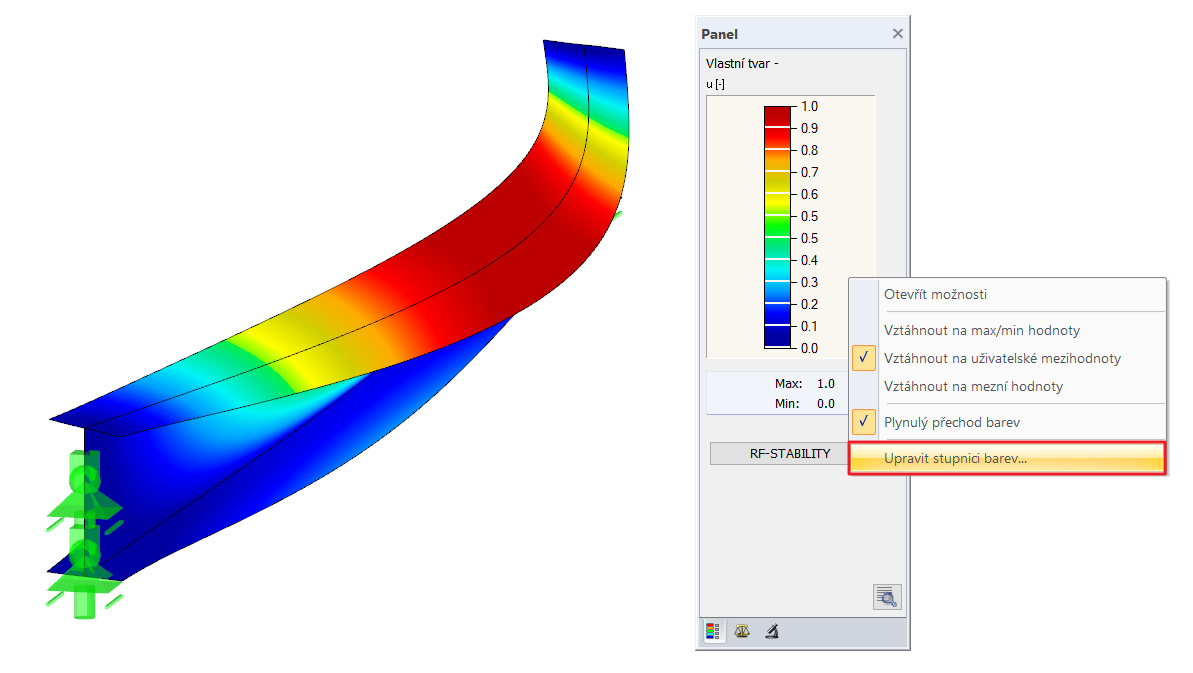This screenshot has height=673, width=1193.
Task: Click the 0.7 scale value label
Action: click(810, 173)
